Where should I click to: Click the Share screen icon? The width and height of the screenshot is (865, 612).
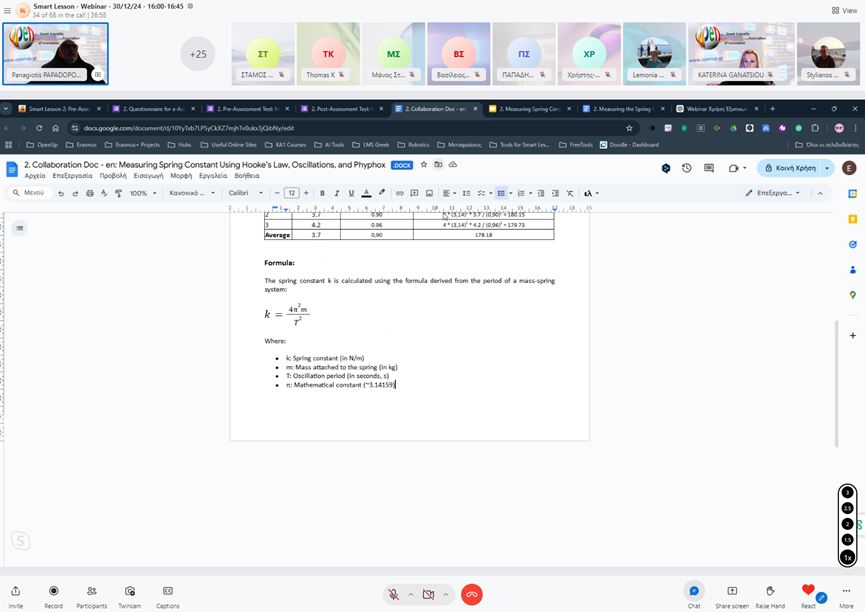[731, 591]
